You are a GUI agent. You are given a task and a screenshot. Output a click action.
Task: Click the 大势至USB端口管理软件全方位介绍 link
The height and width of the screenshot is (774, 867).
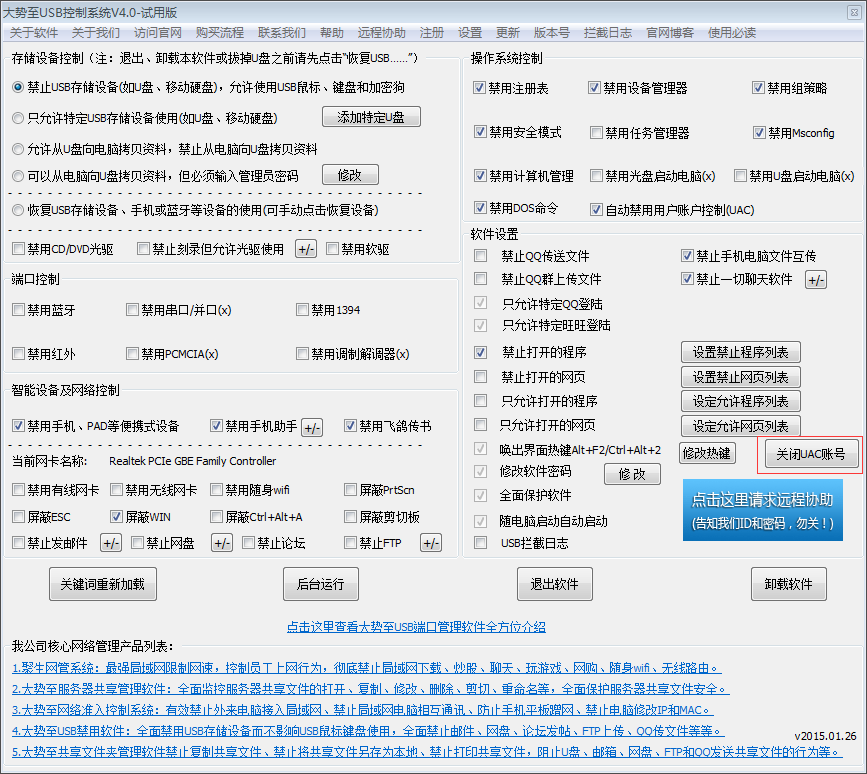coord(416,627)
